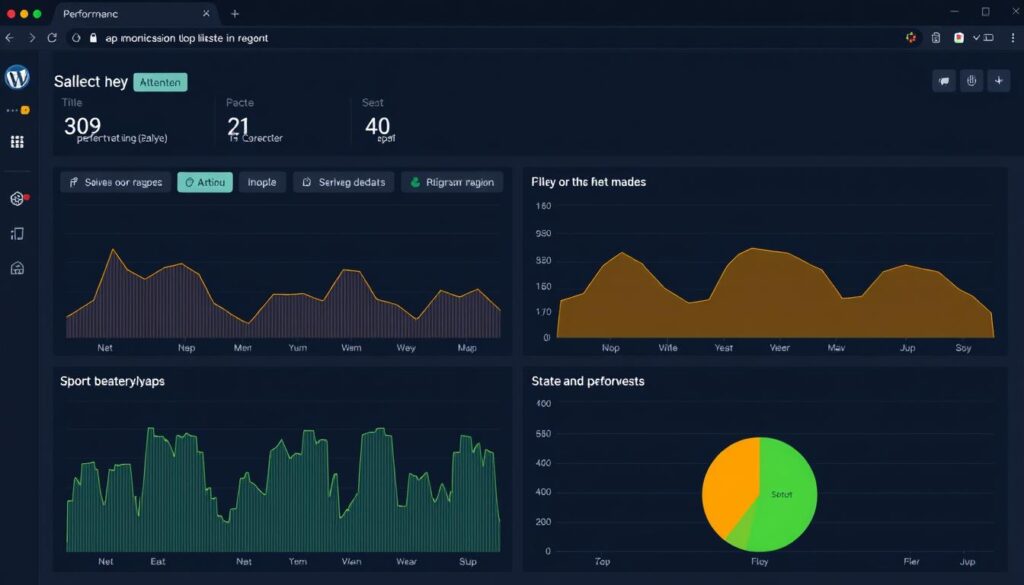Open the apps grid icon in sidebar

(17, 142)
